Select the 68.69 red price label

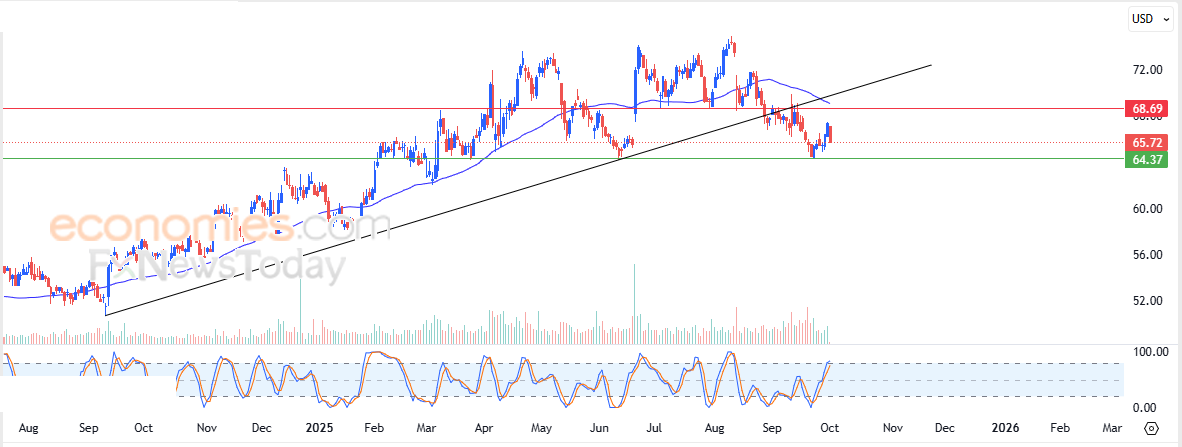[x=1146, y=109]
